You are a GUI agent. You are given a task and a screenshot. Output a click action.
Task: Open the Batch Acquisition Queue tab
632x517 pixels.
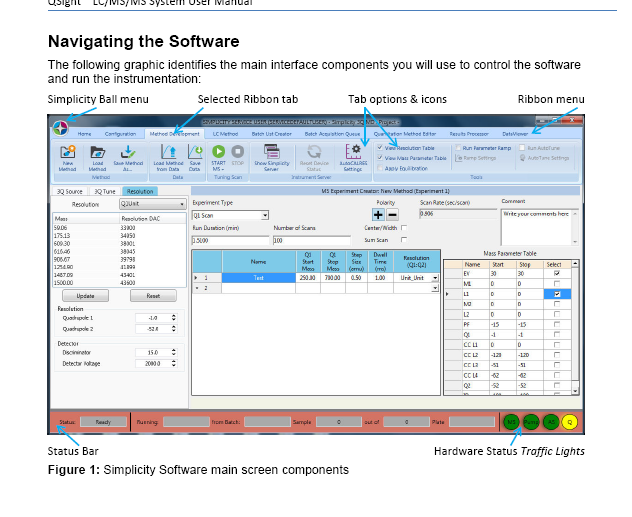pyautogui.click(x=332, y=134)
